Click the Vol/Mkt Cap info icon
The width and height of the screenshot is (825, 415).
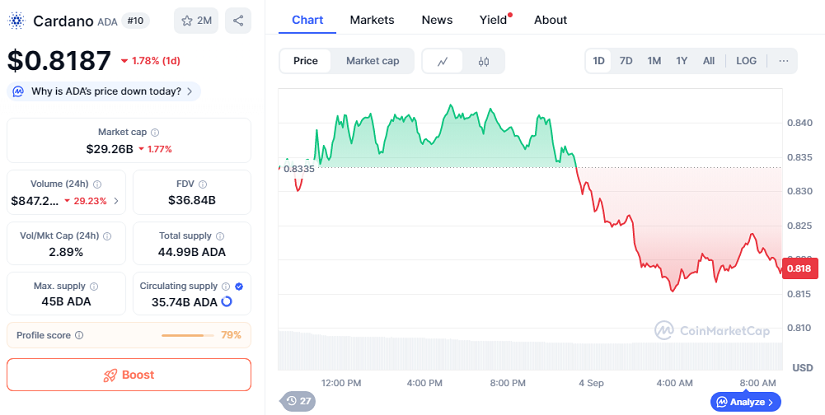tap(107, 236)
